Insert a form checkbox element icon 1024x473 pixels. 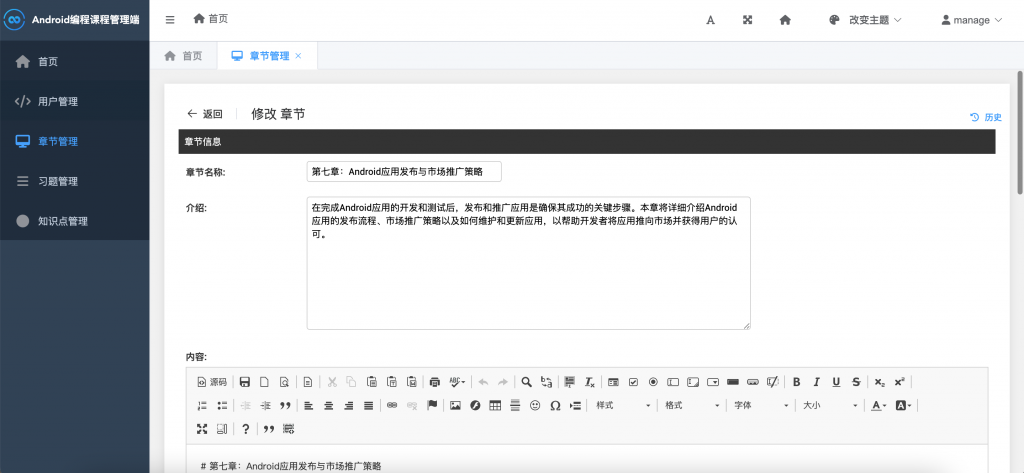point(633,382)
